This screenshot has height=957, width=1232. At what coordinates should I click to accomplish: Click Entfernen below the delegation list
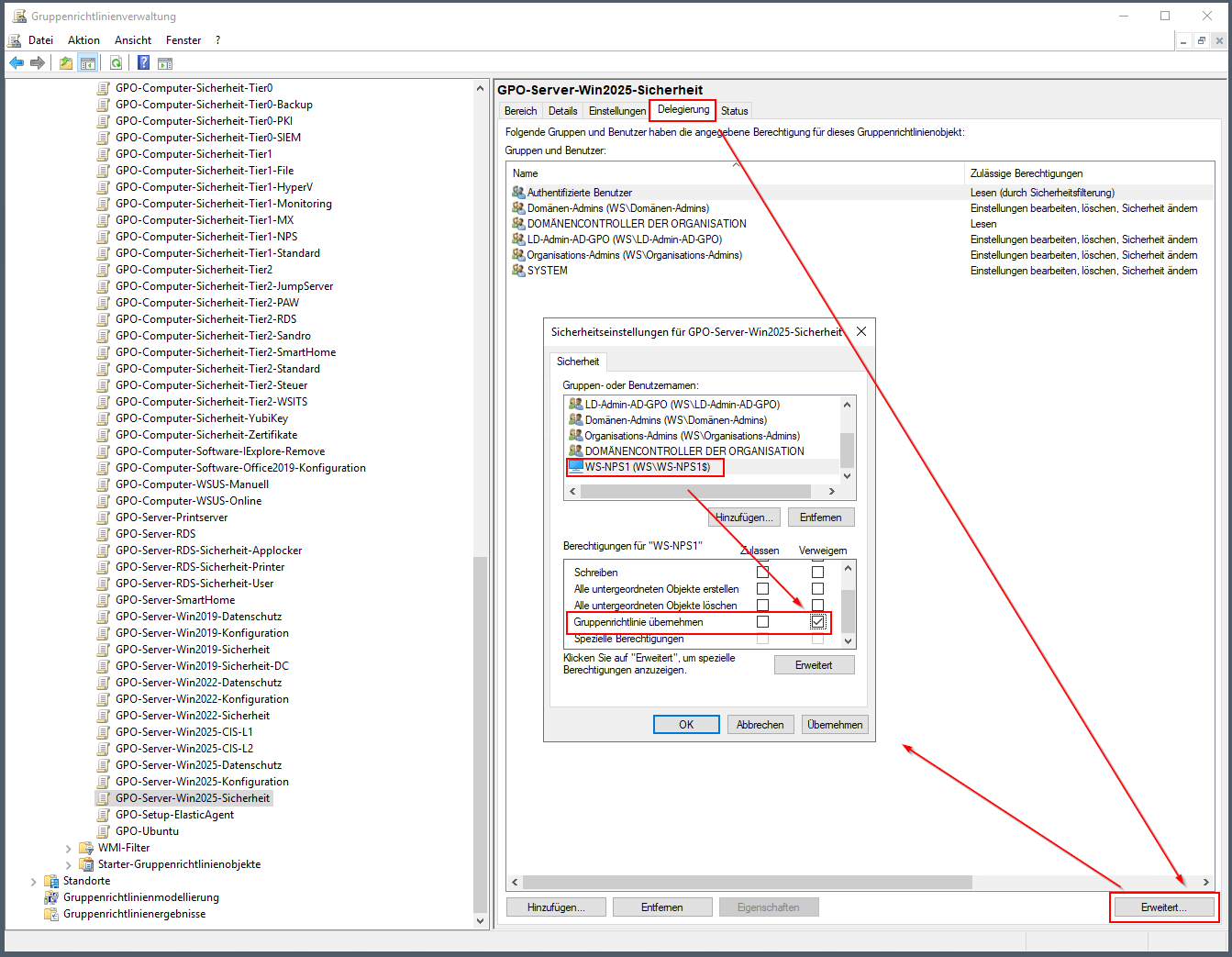[x=662, y=907]
